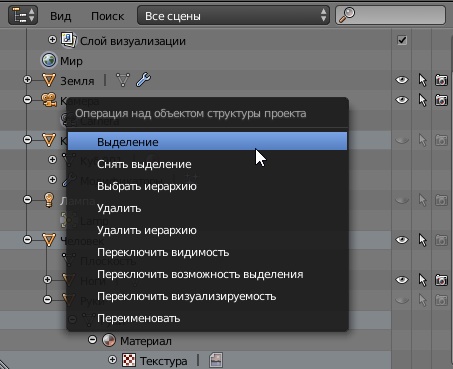The image size is (453, 369).
Task: Show Лампа with its dimmed eye icon
Action: (402, 200)
